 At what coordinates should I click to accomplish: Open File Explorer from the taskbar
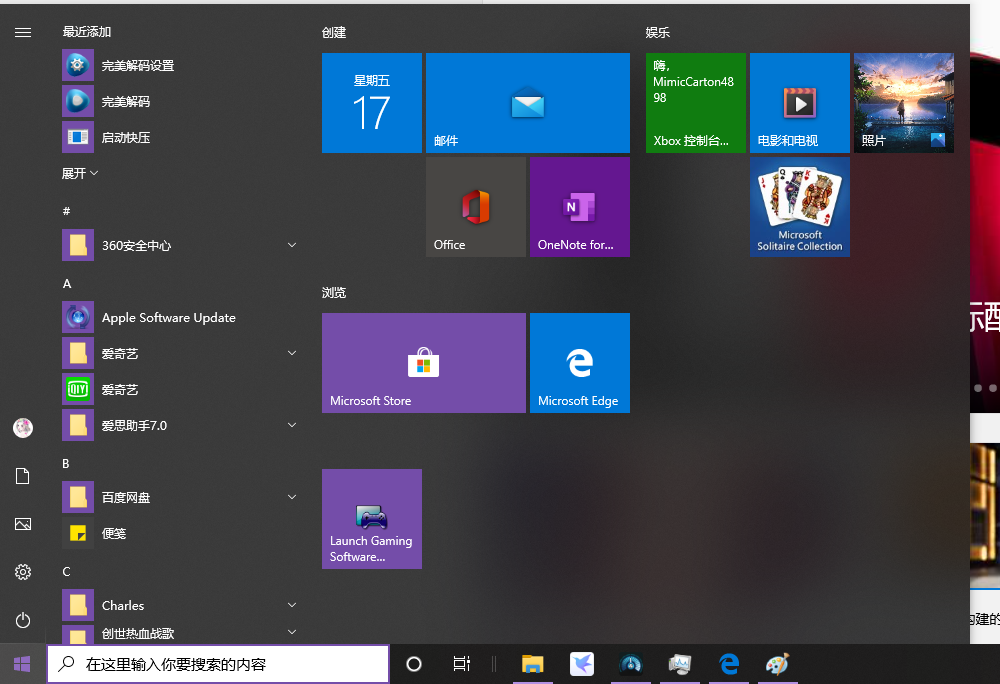533,664
